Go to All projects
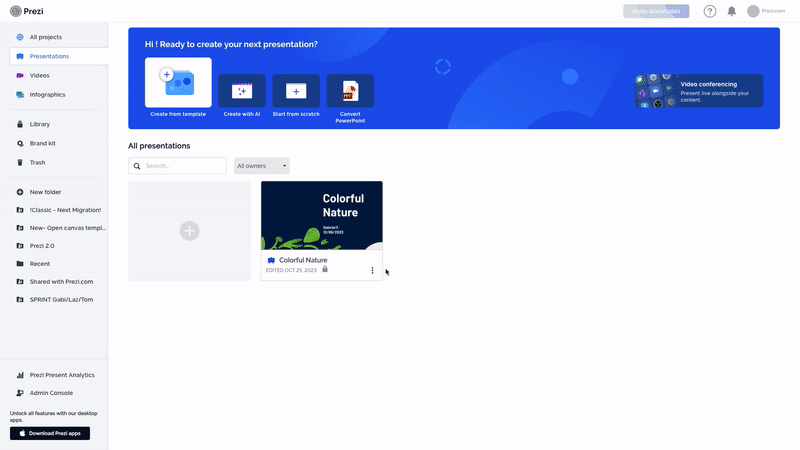Image resolution: width=800 pixels, height=450 pixels. [x=45, y=37]
